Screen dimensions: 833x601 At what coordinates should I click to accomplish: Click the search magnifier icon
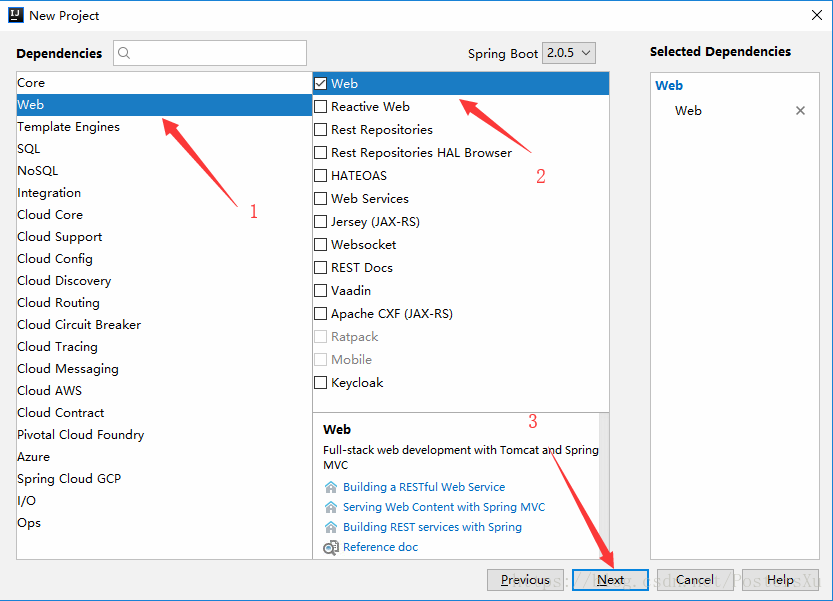124,53
